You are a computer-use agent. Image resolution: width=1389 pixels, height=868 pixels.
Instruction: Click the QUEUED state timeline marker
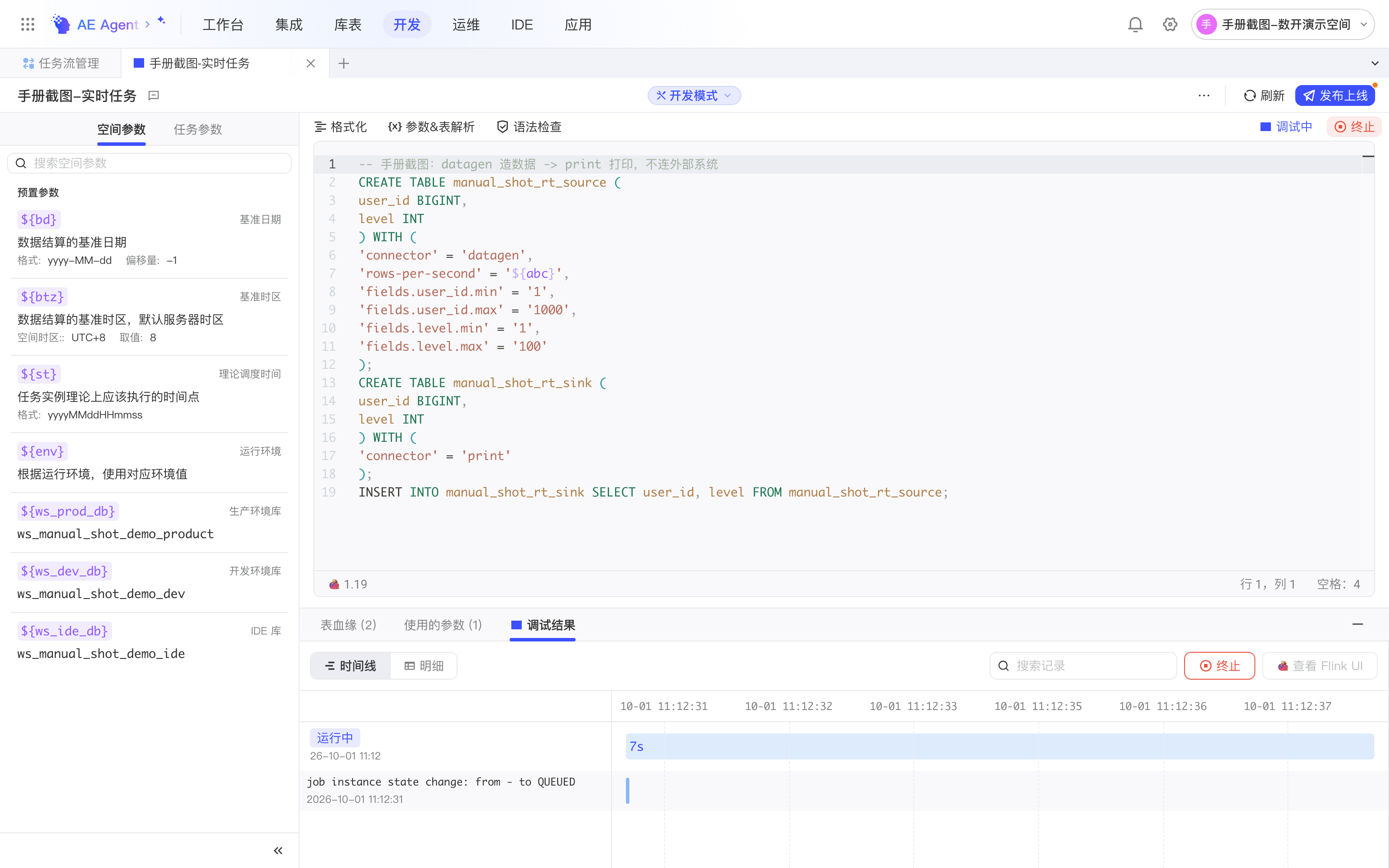point(627,790)
